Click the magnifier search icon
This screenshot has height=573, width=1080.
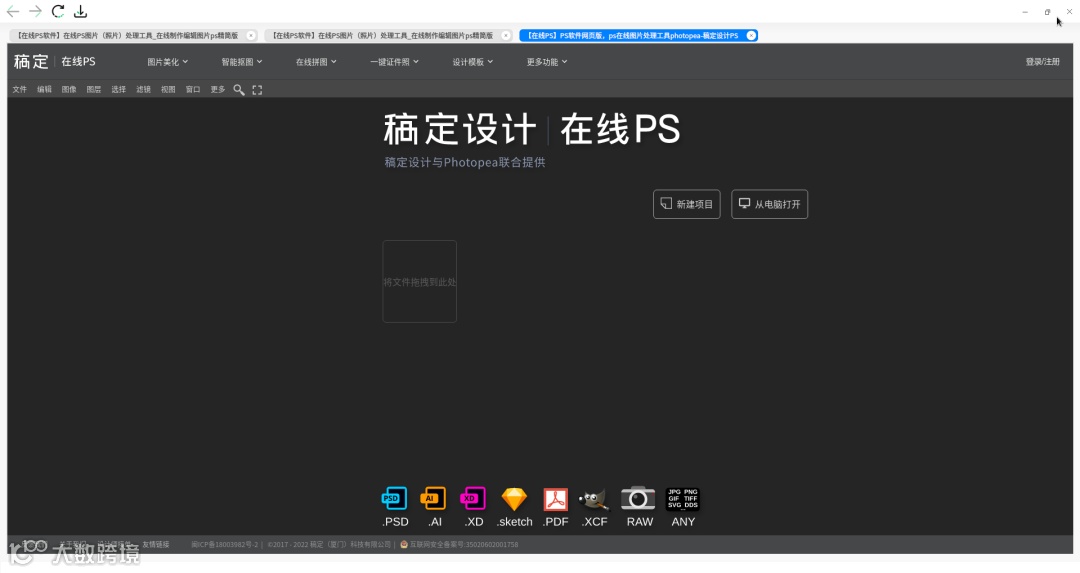(238, 90)
